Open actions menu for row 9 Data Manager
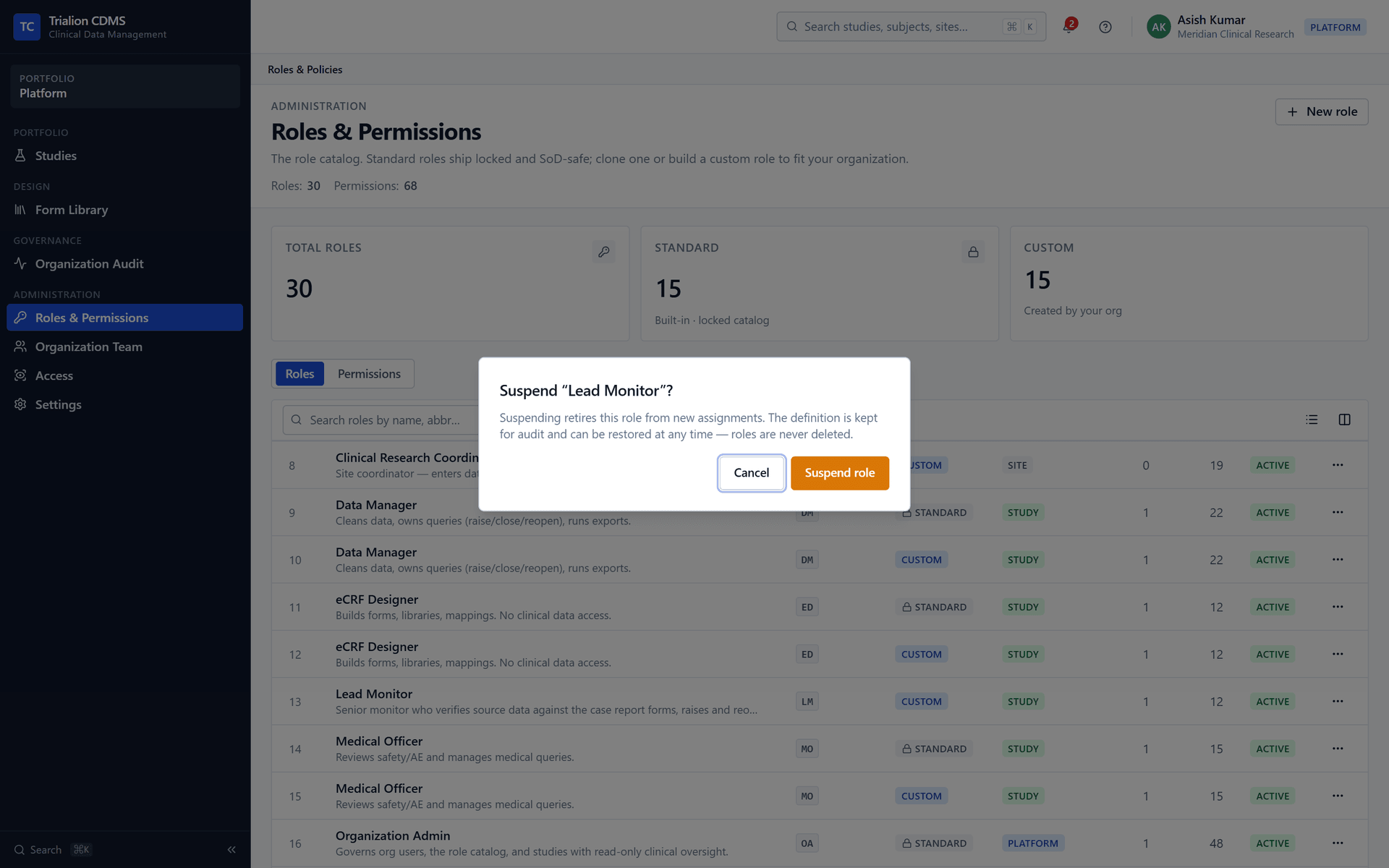1389x868 pixels. coord(1338,512)
